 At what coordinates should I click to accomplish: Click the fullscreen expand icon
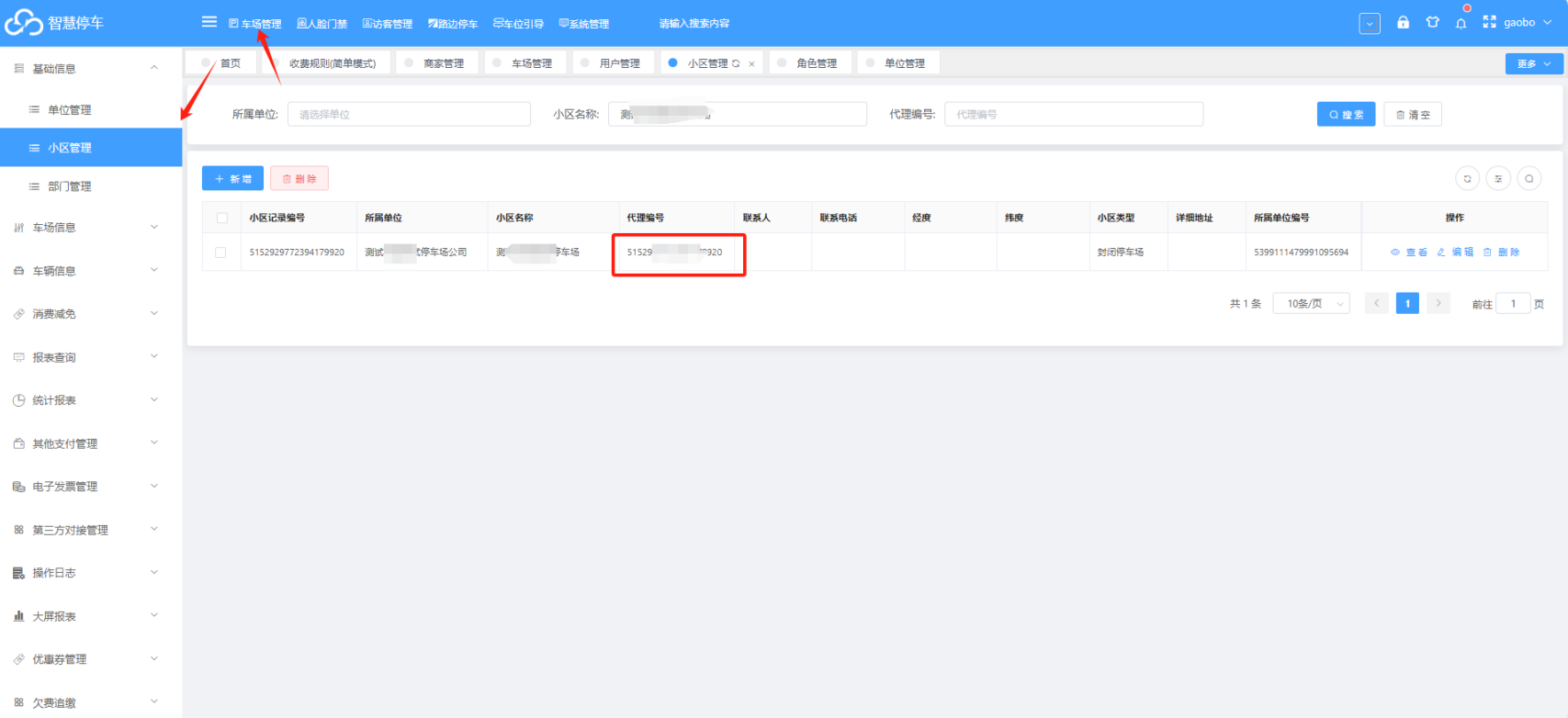tap(1489, 22)
